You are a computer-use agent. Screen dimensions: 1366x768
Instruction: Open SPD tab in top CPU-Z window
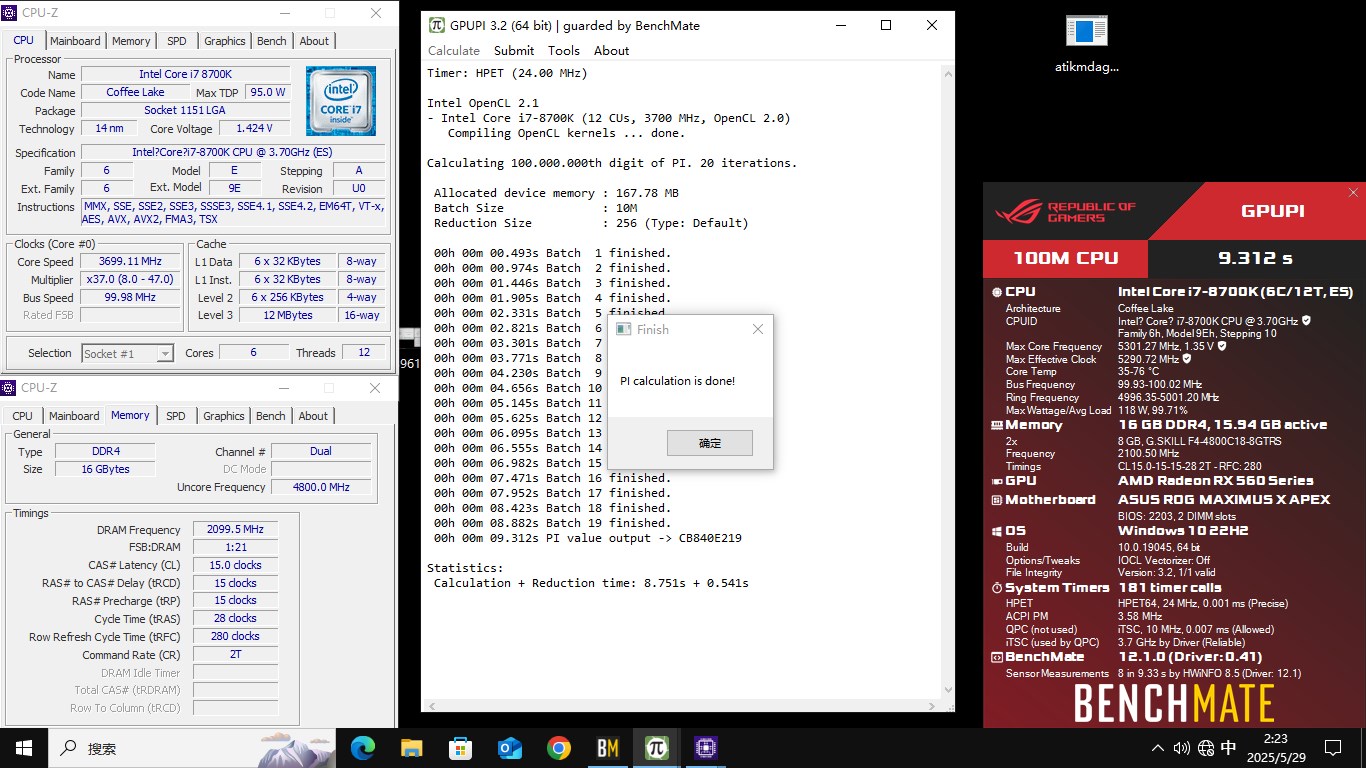tap(176, 41)
